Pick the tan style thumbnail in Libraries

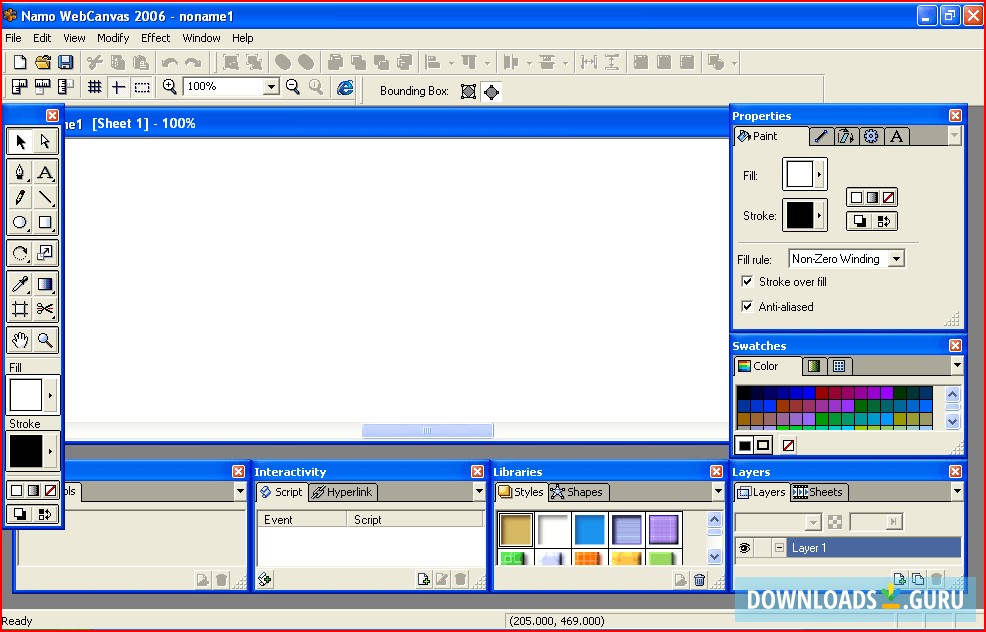pos(516,528)
